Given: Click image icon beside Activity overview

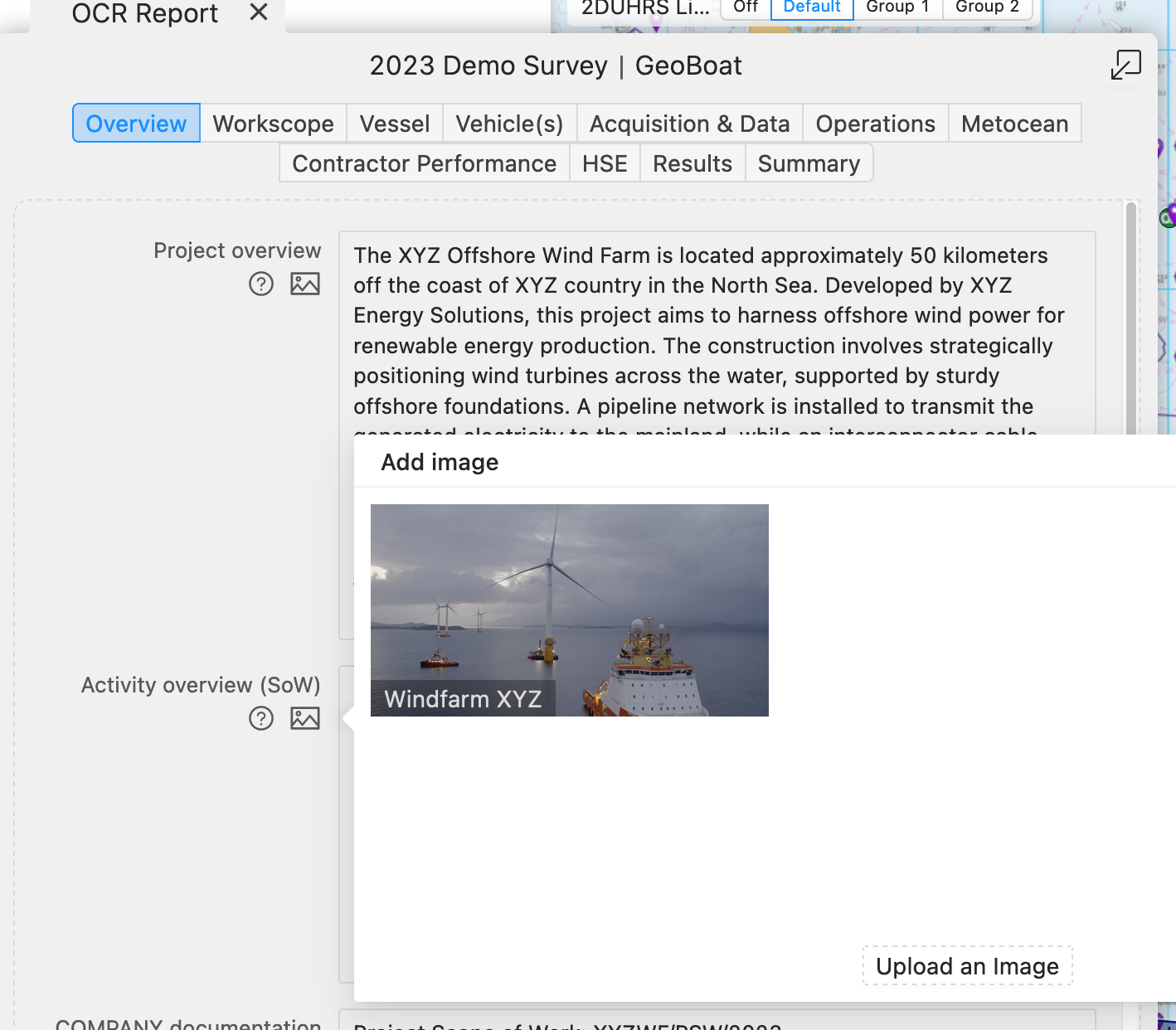Looking at the screenshot, I should pos(305,718).
